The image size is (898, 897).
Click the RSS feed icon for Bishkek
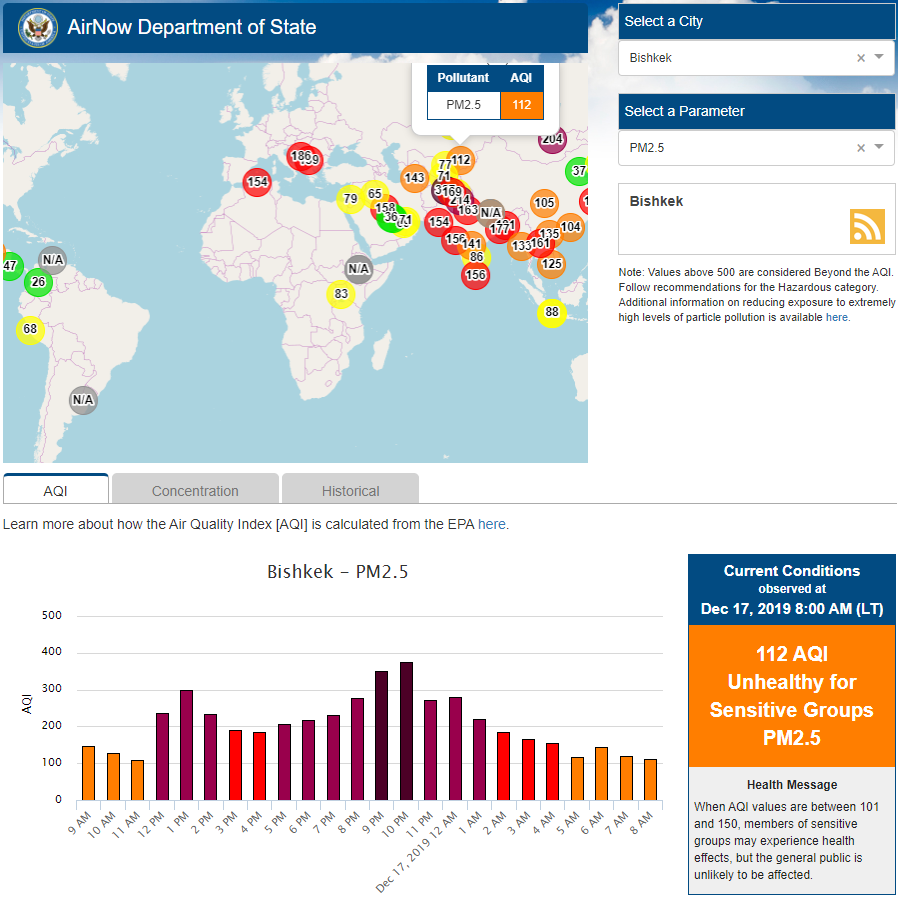(x=867, y=226)
